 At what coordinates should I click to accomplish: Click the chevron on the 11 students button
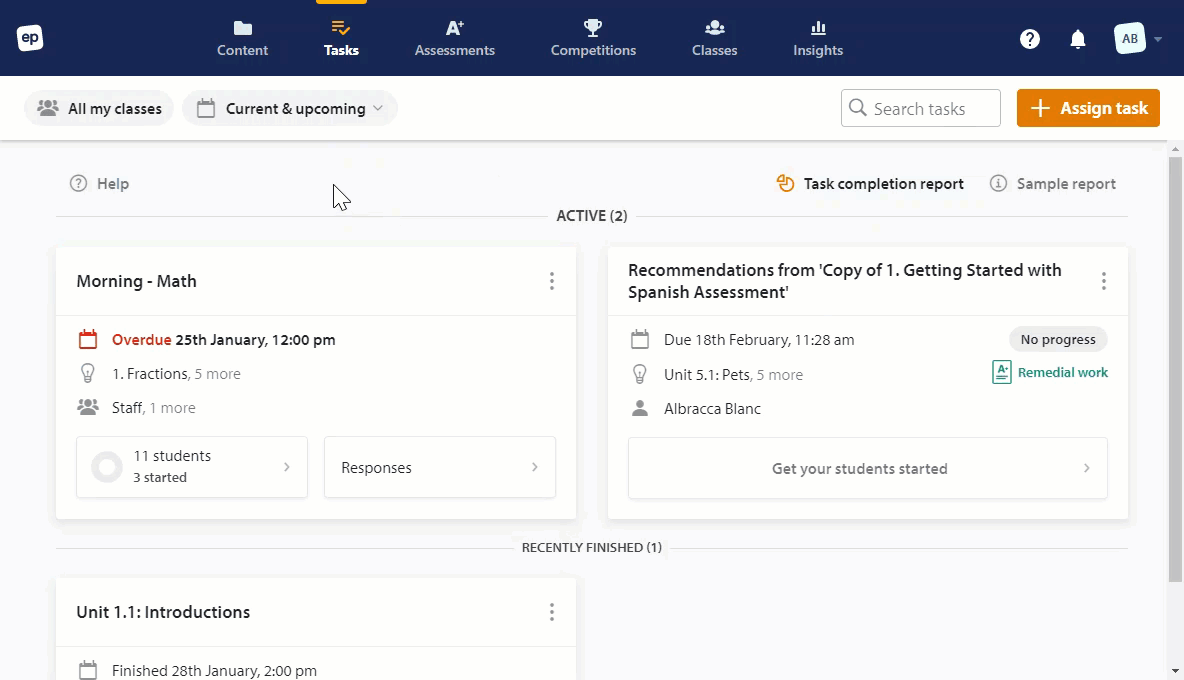tap(287, 467)
